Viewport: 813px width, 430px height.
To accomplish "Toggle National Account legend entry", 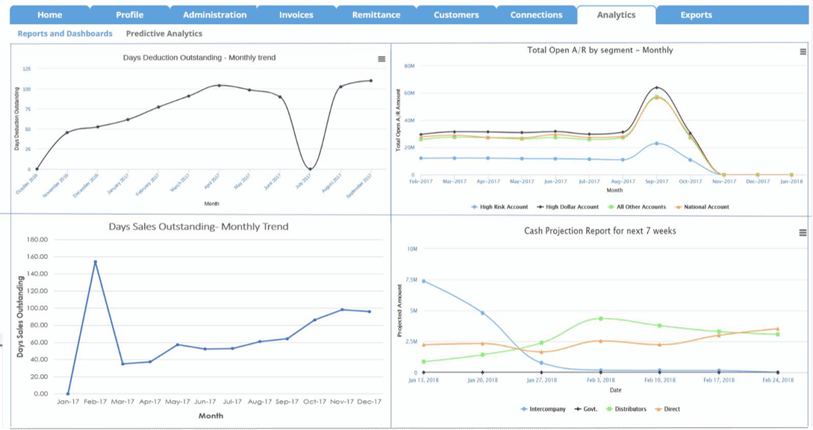I will coord(703,207).
